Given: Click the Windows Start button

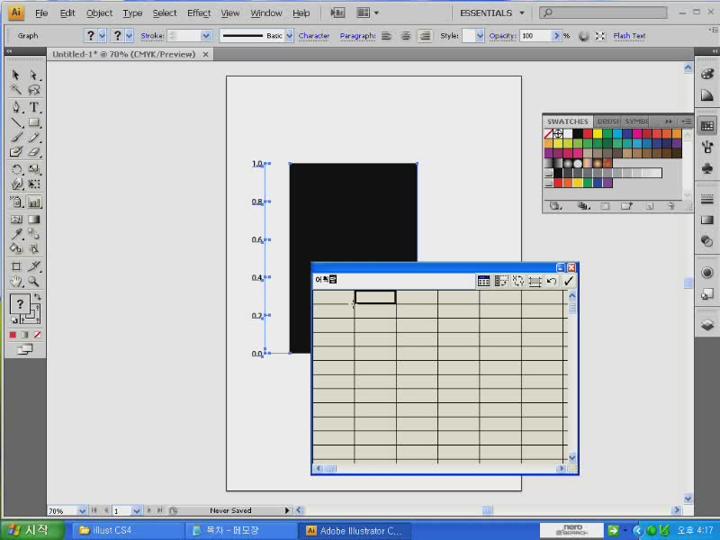Looking at the screenshot, I should (x=32, y=530).
